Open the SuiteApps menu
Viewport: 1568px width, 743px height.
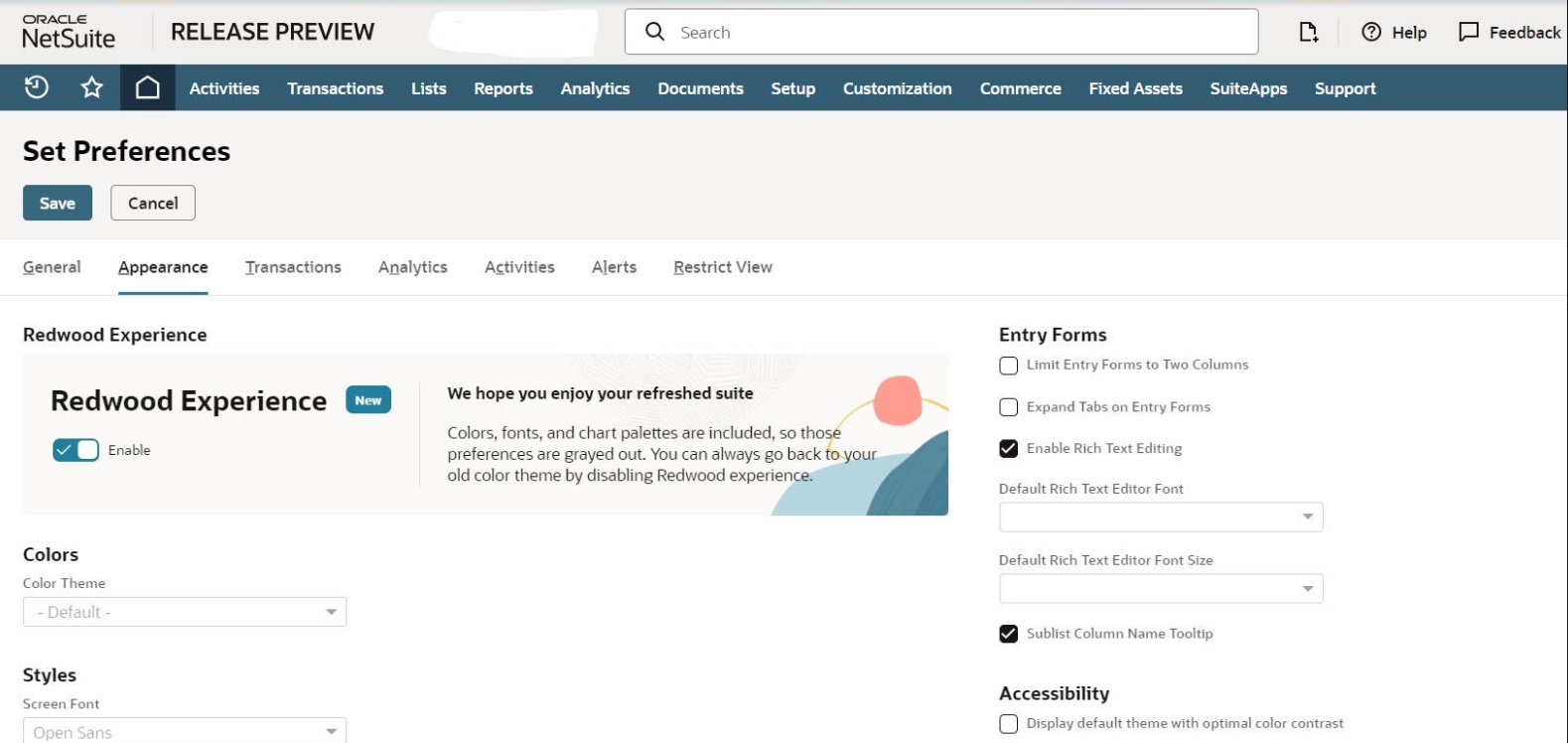(x=1248, y=88)
